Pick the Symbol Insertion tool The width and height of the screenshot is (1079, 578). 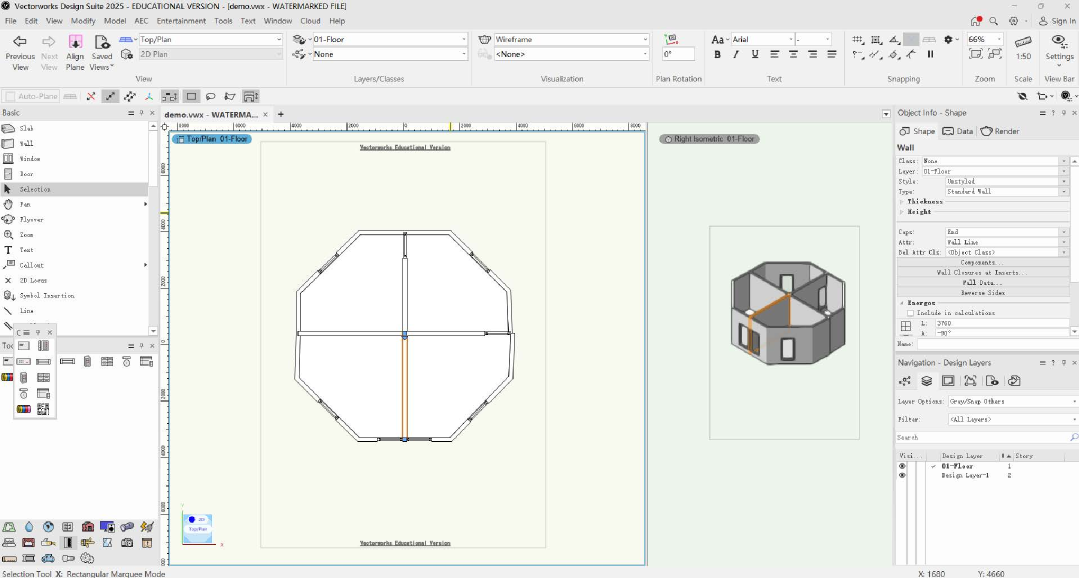[47, 295]
